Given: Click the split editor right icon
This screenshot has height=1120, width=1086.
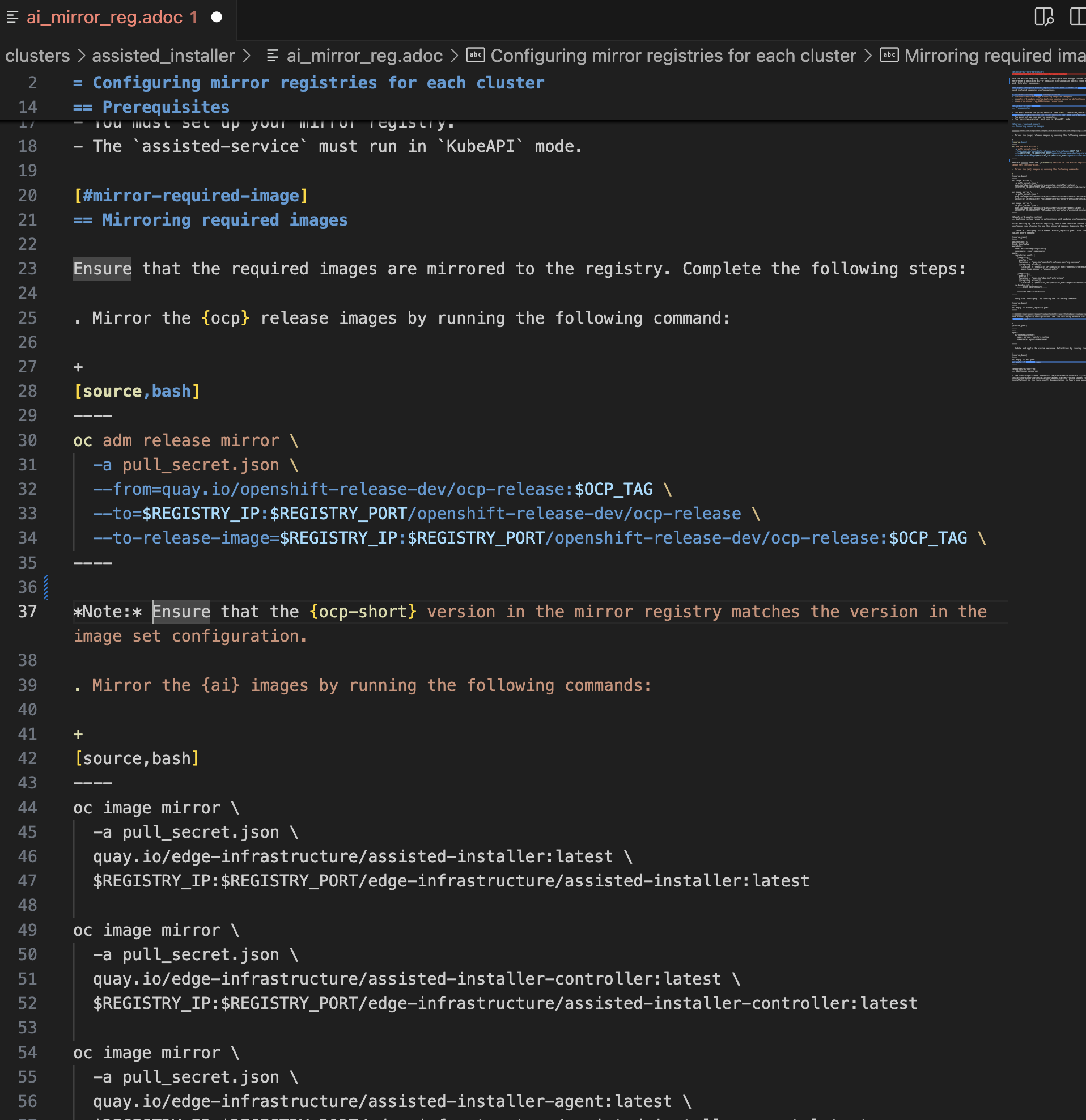Looking at the screenshot, I should point(1077,17).
